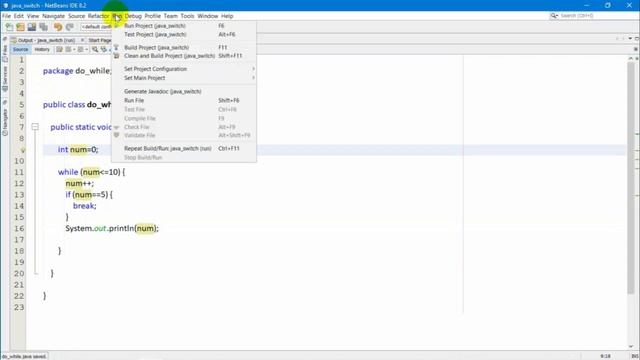640x360 pixels.
Task: Maximize the editor window with the tab-bar icon
Action: point(637,38)
